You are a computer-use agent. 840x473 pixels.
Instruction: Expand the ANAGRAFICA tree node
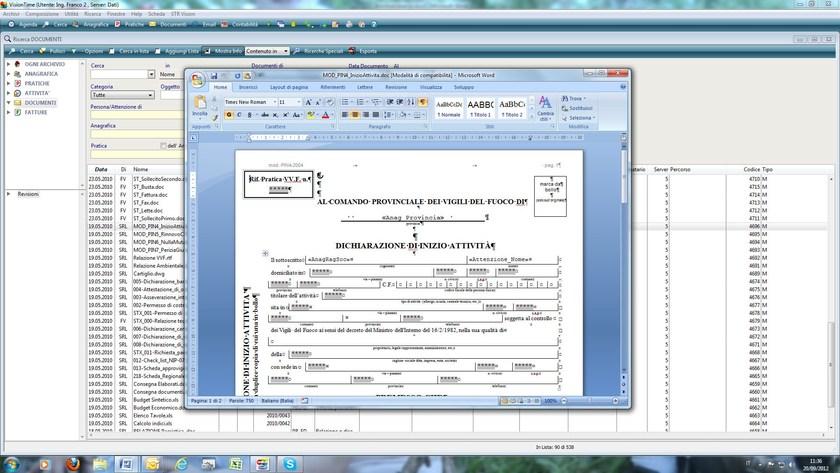[x=8, y=73]
